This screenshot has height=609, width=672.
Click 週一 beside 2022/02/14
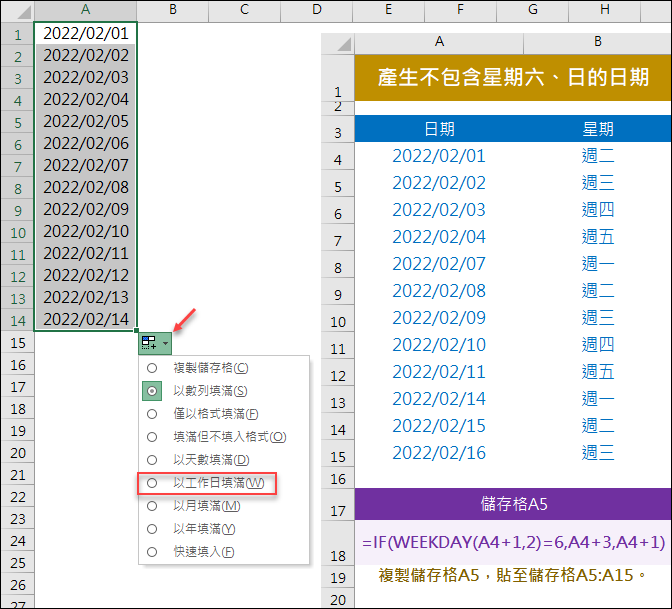[597, 399]
